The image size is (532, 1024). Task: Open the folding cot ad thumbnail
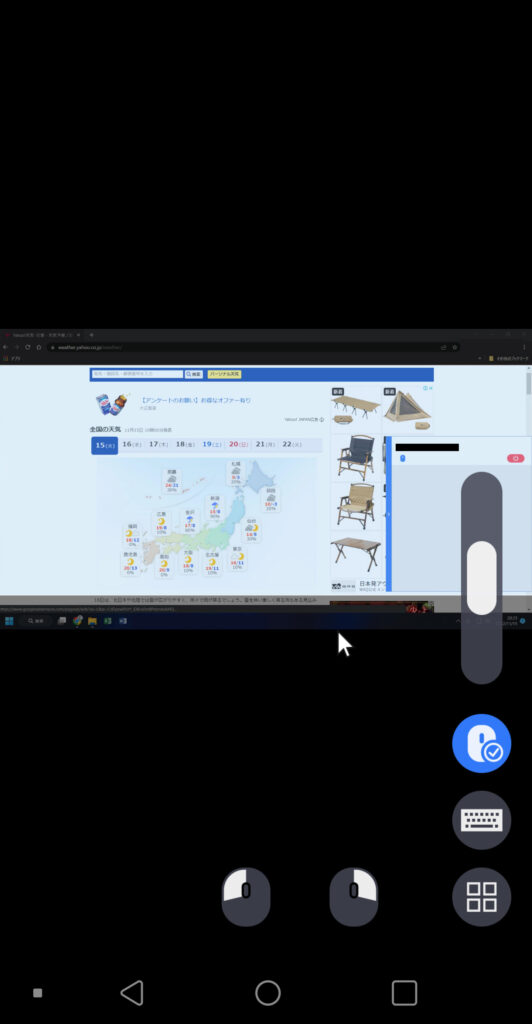tap(355, 409)
